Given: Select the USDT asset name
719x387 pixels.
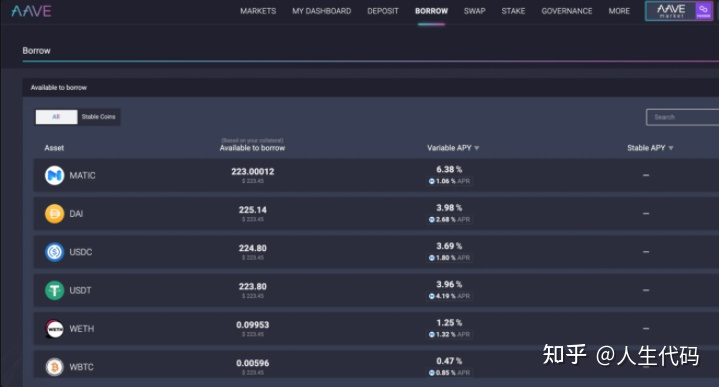Looking at the screenshot, I should [80, 290].
